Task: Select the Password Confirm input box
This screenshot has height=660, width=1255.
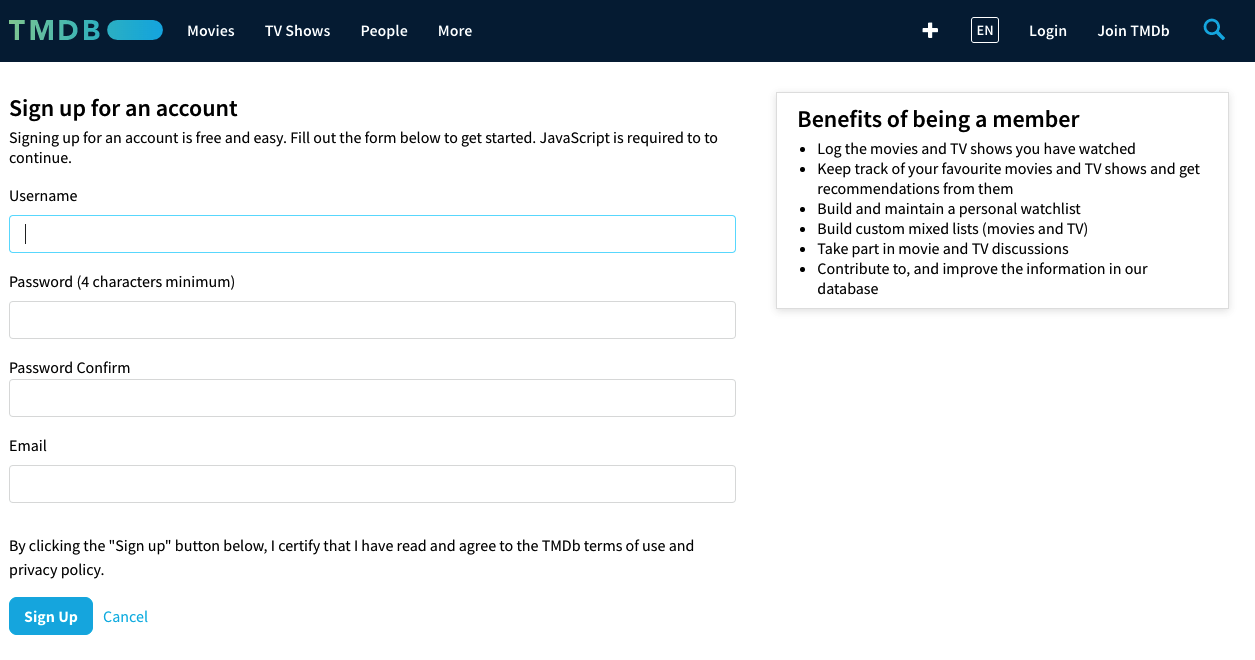Action: [372, 398]
